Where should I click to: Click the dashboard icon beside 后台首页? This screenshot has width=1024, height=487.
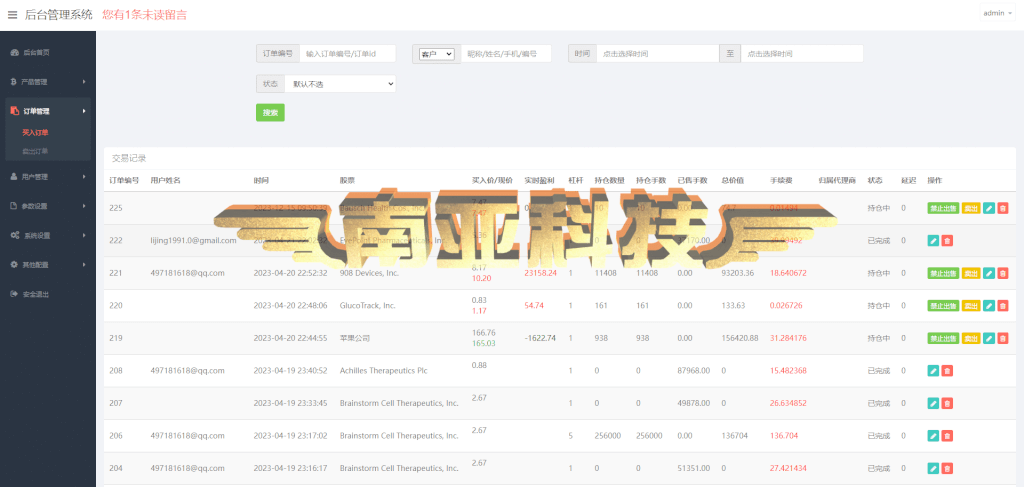pyautogui.click(x=14, y=52)
